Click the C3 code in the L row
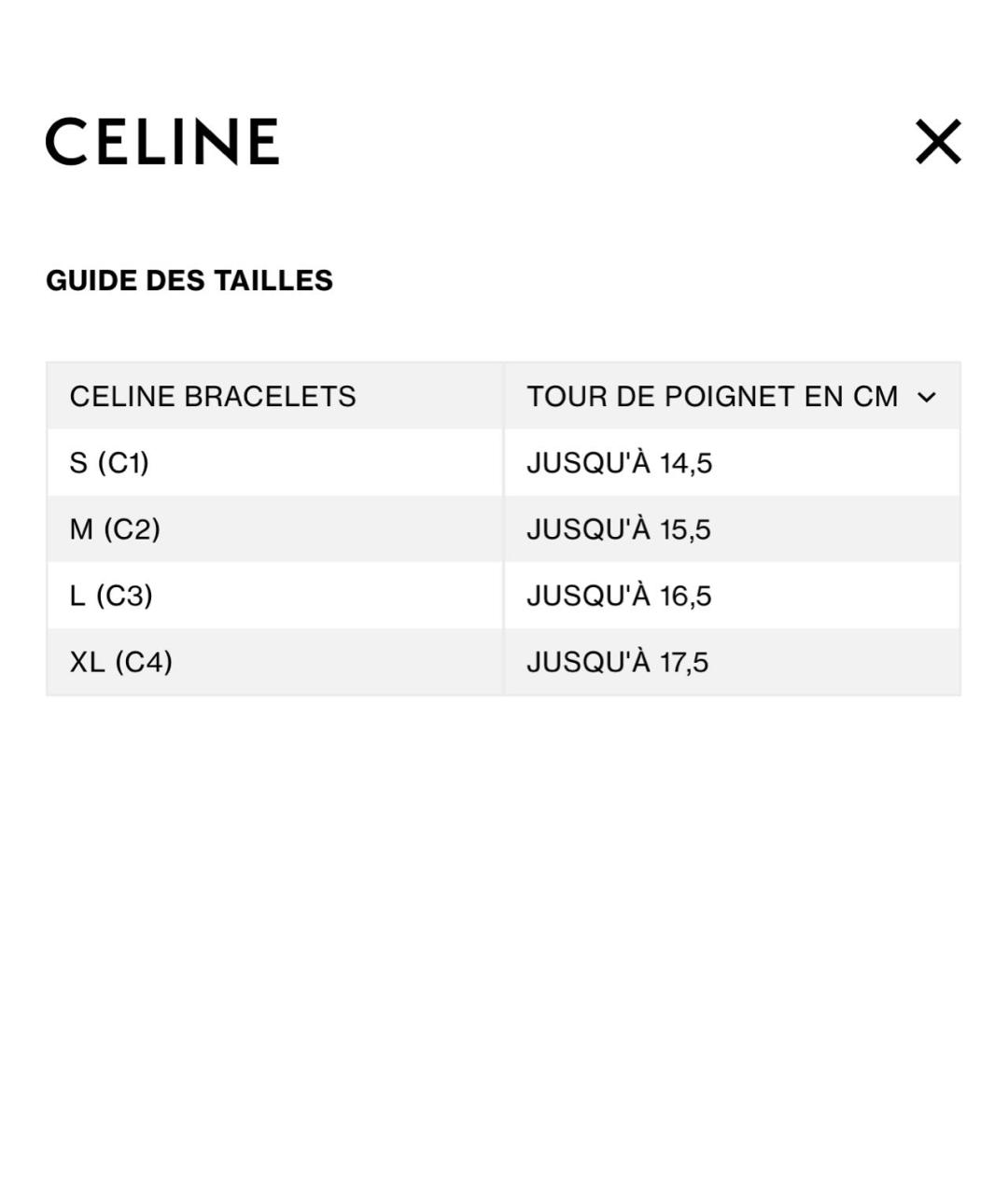 (x=125, y=596)
